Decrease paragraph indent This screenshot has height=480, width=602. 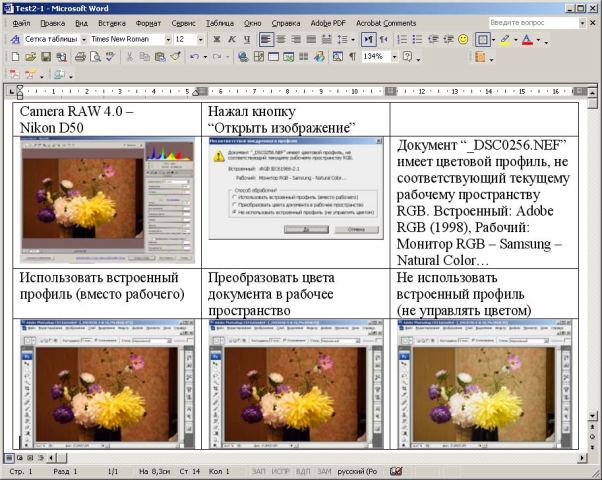tap(433, 40)
